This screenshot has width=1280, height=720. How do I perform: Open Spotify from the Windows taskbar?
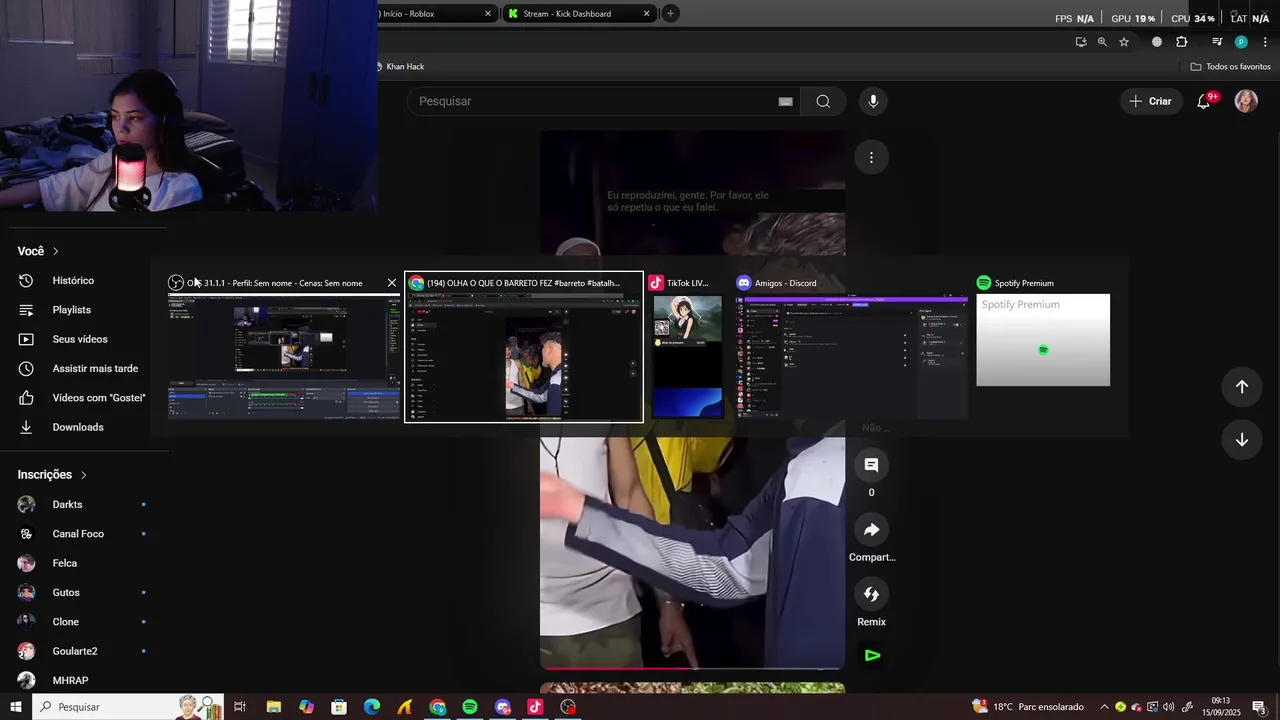click(x=470, y=707)
